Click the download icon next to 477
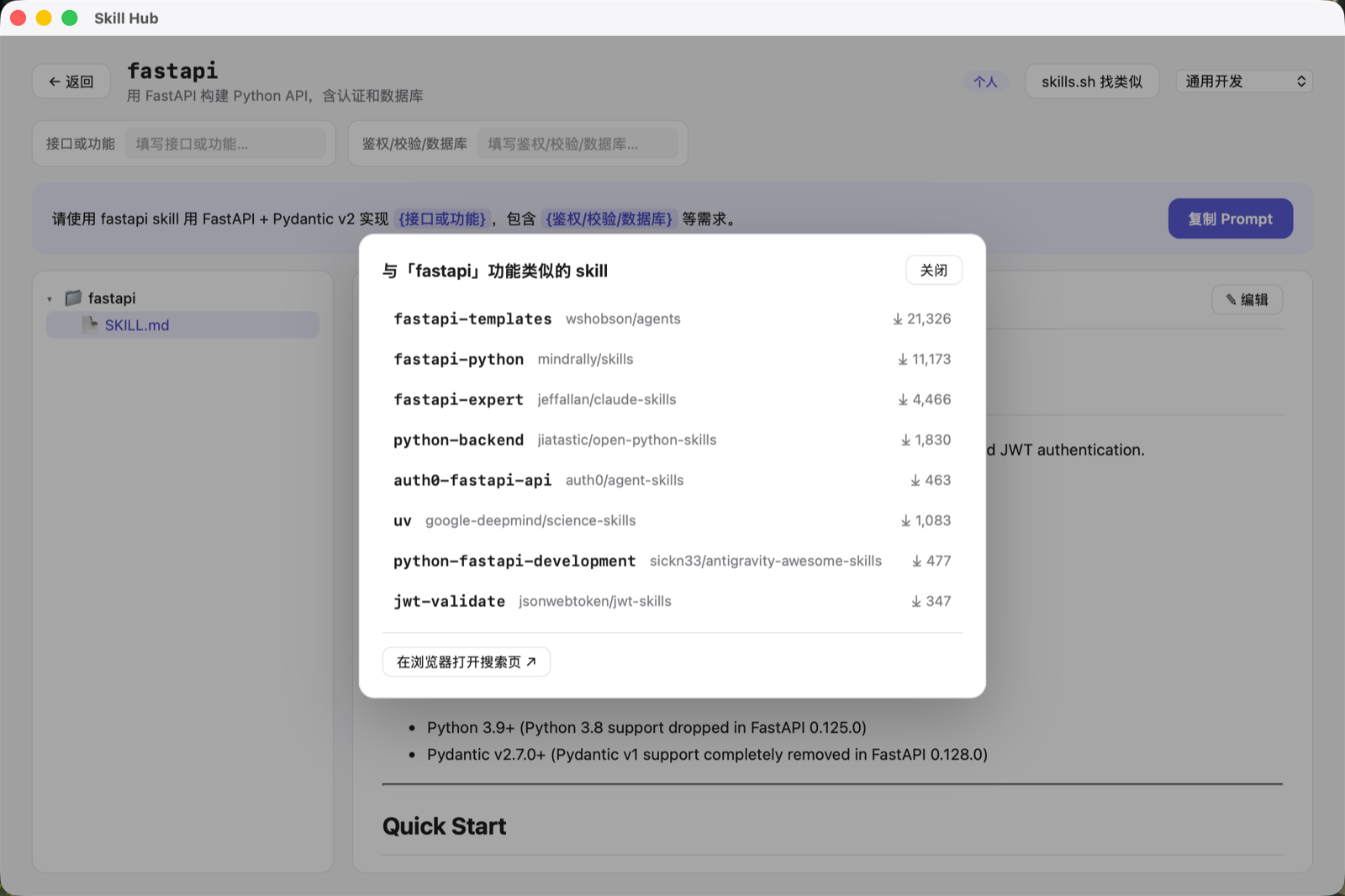The height and width of the screenshot is (896, 1345). pos(917,561)
